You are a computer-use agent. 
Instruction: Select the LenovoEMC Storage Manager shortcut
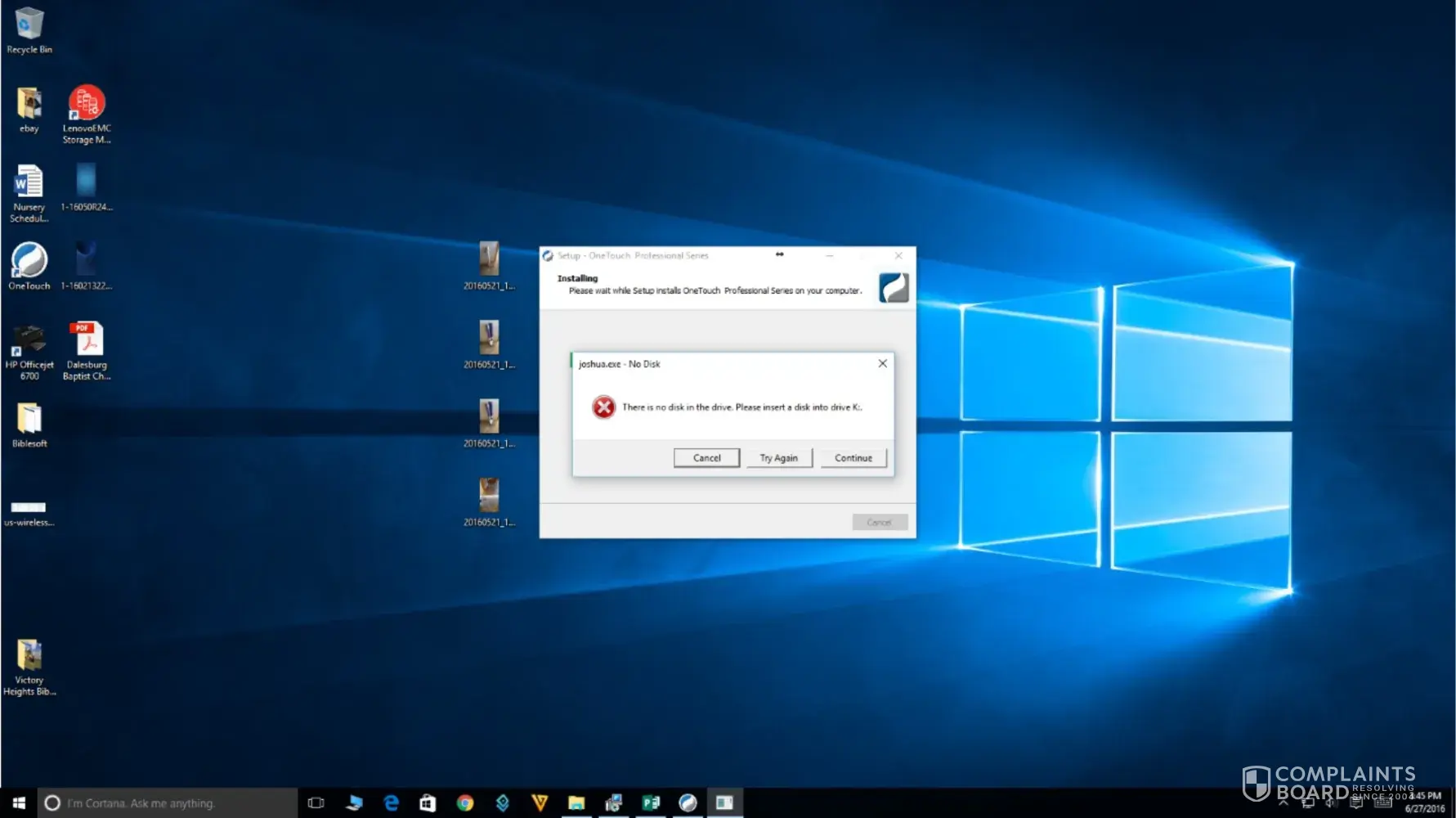(x=87, y=105)
